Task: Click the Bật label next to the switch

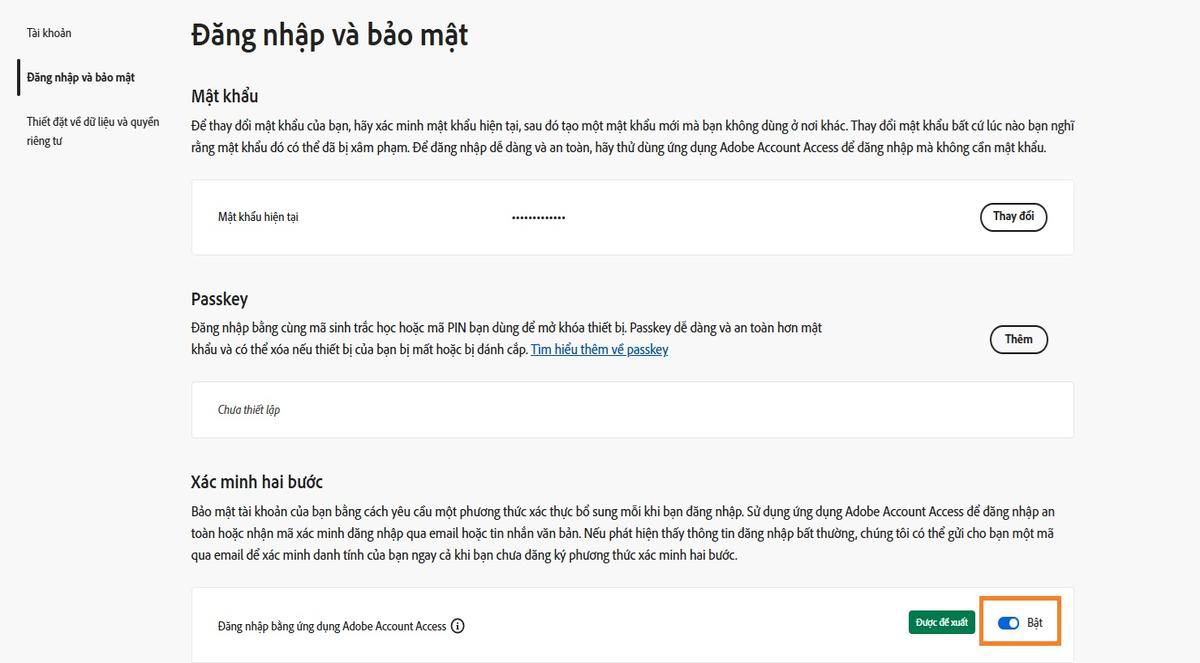Action: click(x=1035, y=623)
